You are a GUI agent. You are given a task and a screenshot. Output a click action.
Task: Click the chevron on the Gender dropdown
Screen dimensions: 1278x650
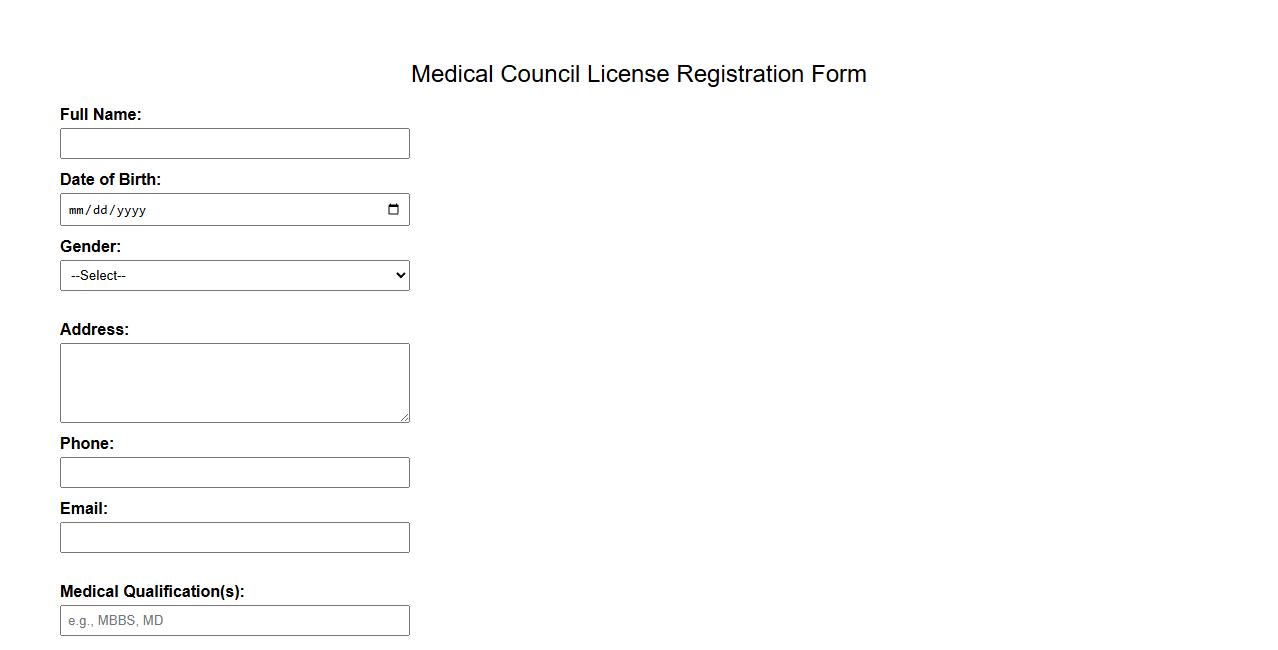pyautogui.click(x=398, y=275)
